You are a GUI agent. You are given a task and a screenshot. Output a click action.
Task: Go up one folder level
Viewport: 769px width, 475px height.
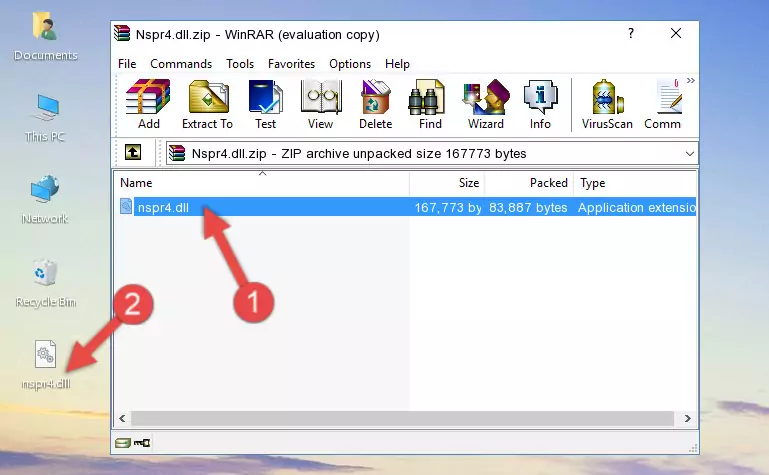coord(133,152)
